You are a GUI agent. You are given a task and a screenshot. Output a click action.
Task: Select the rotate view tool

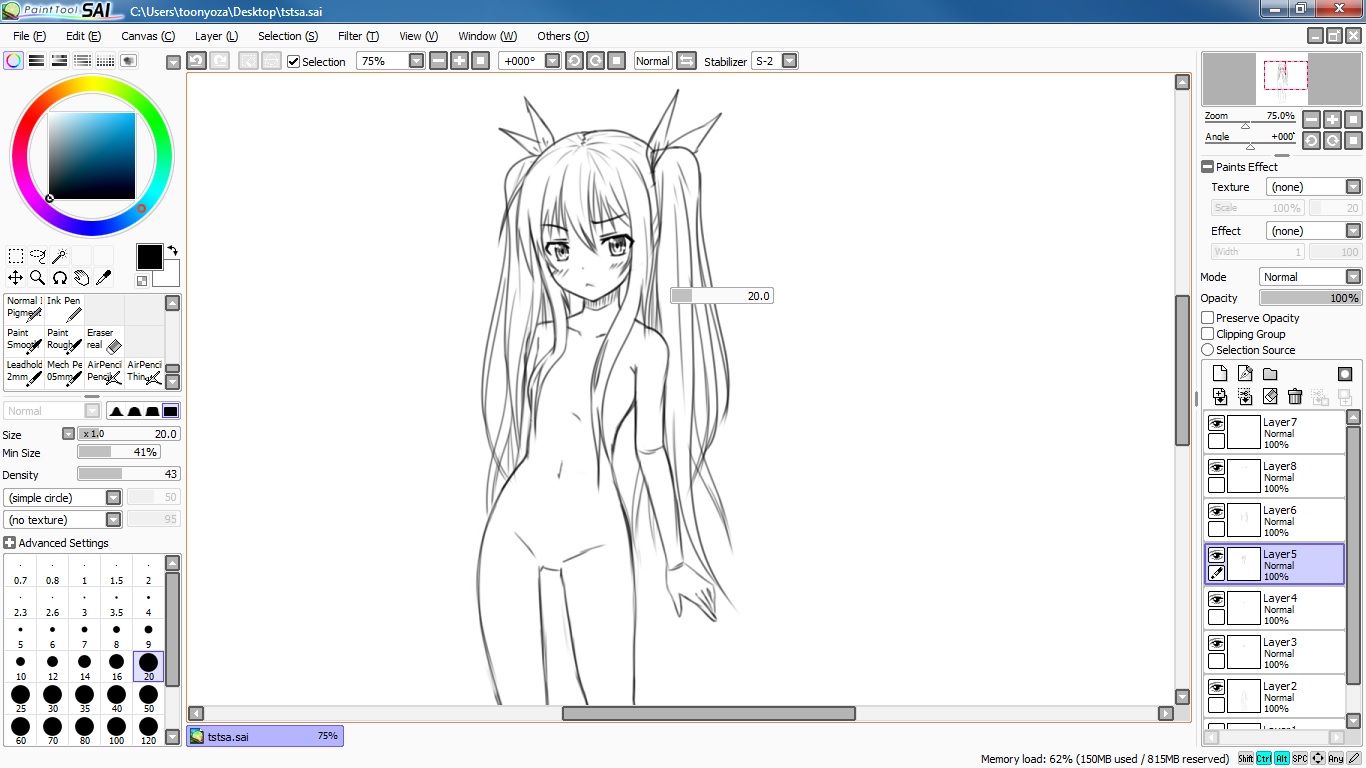point(60,278)
